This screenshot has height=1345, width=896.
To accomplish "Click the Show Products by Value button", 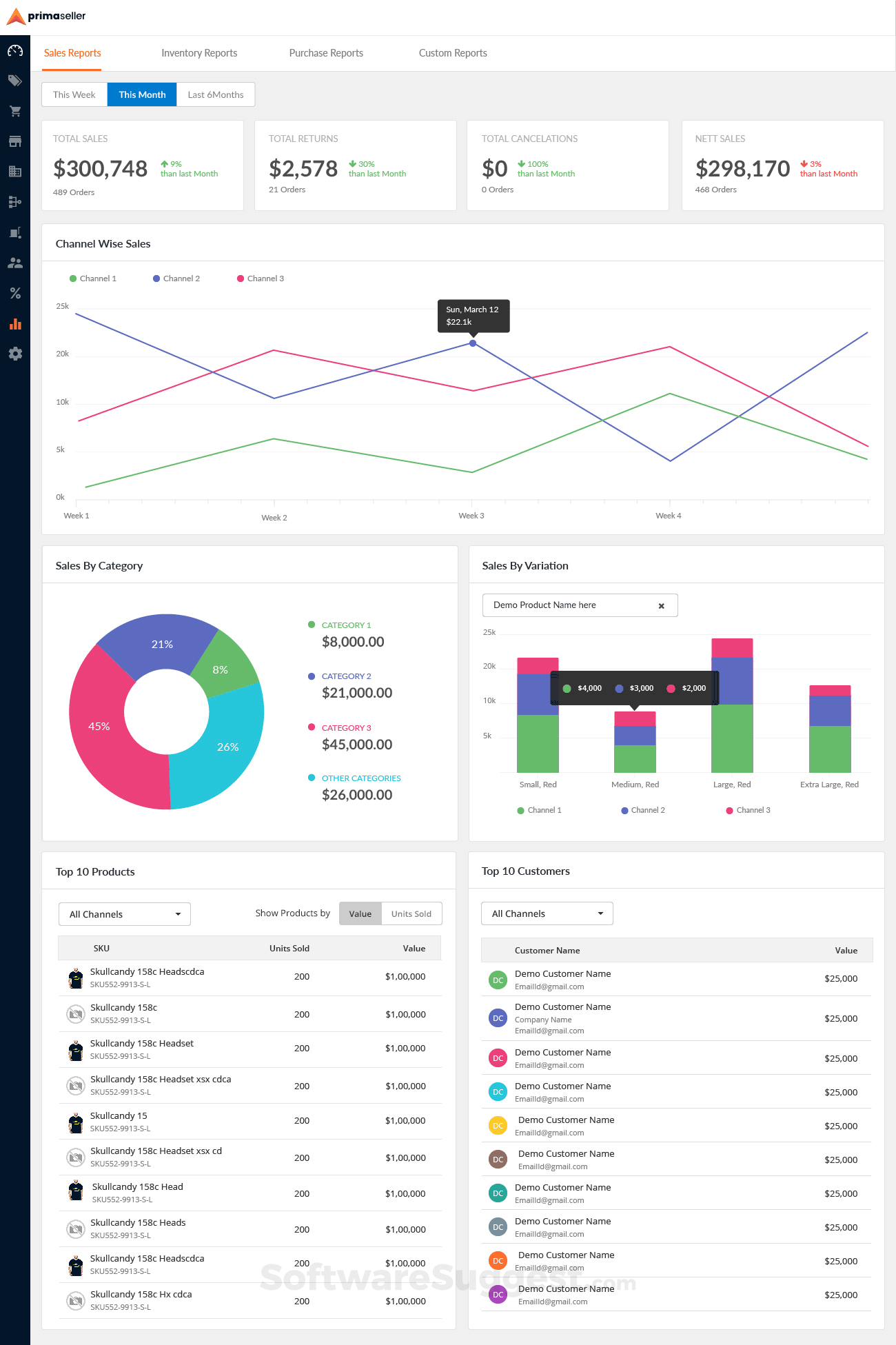I will pyautogui.click(x=360, y=913).
